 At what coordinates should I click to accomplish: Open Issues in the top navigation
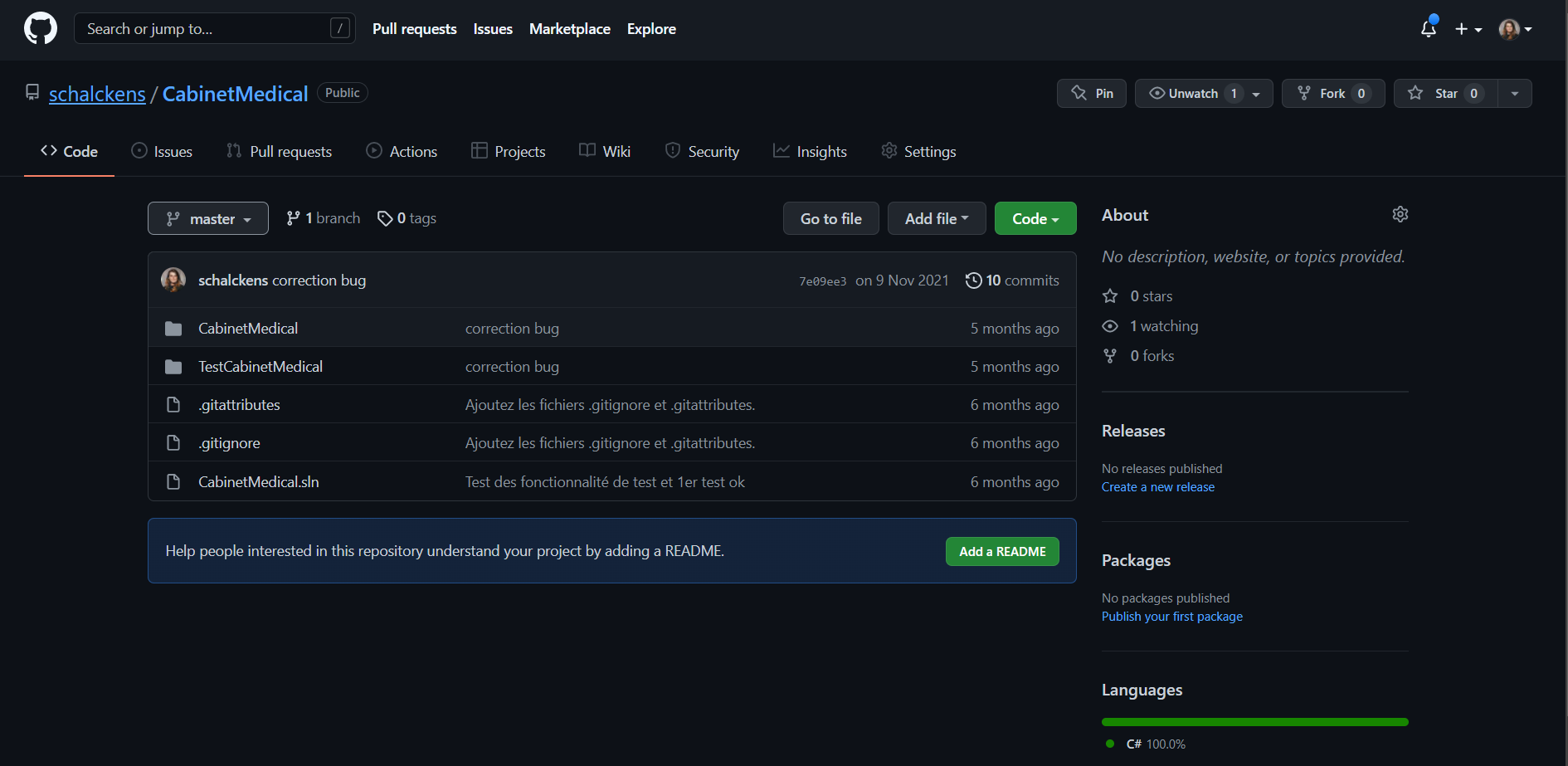[x=493, y=29]
